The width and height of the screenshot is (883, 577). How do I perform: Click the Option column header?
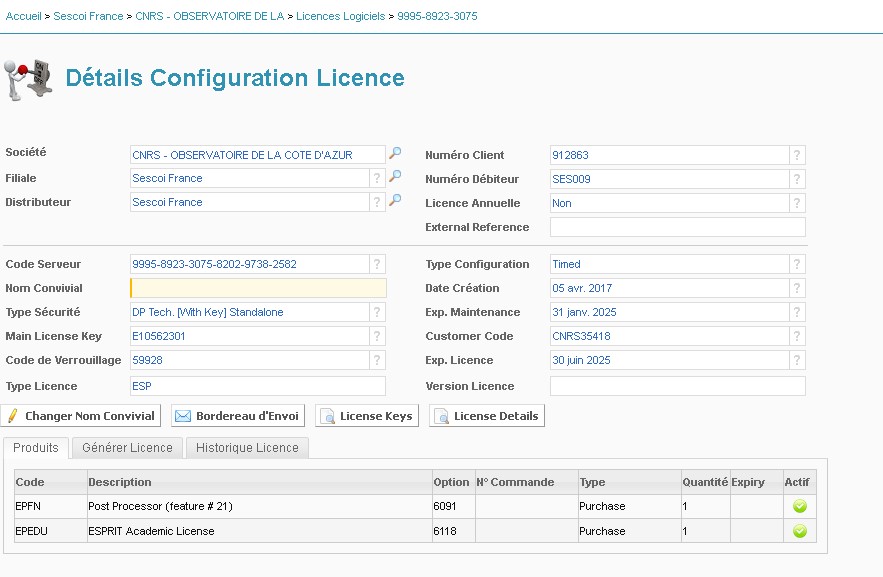pyautogui.click(x=454, y=482)
